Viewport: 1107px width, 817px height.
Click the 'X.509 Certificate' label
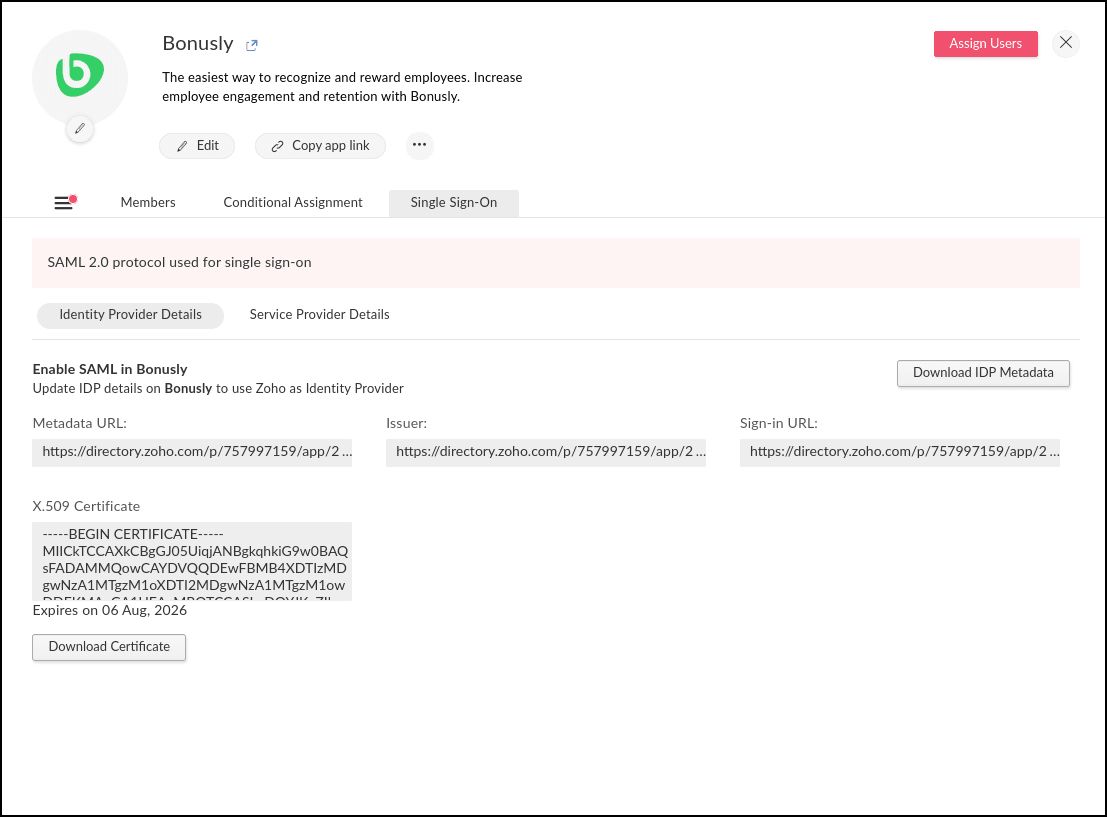tap(86, 506)
